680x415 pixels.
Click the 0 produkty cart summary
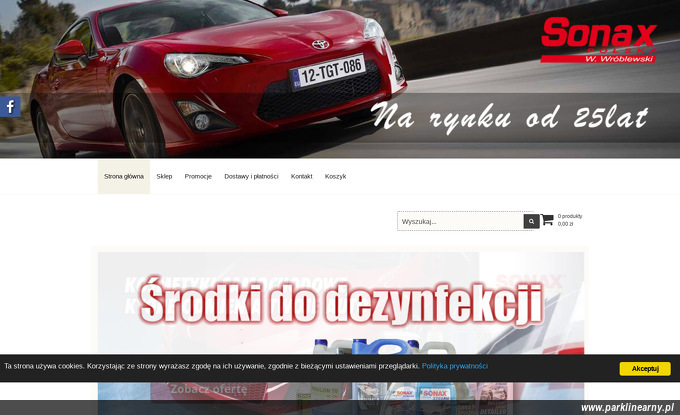click(570, 216)
